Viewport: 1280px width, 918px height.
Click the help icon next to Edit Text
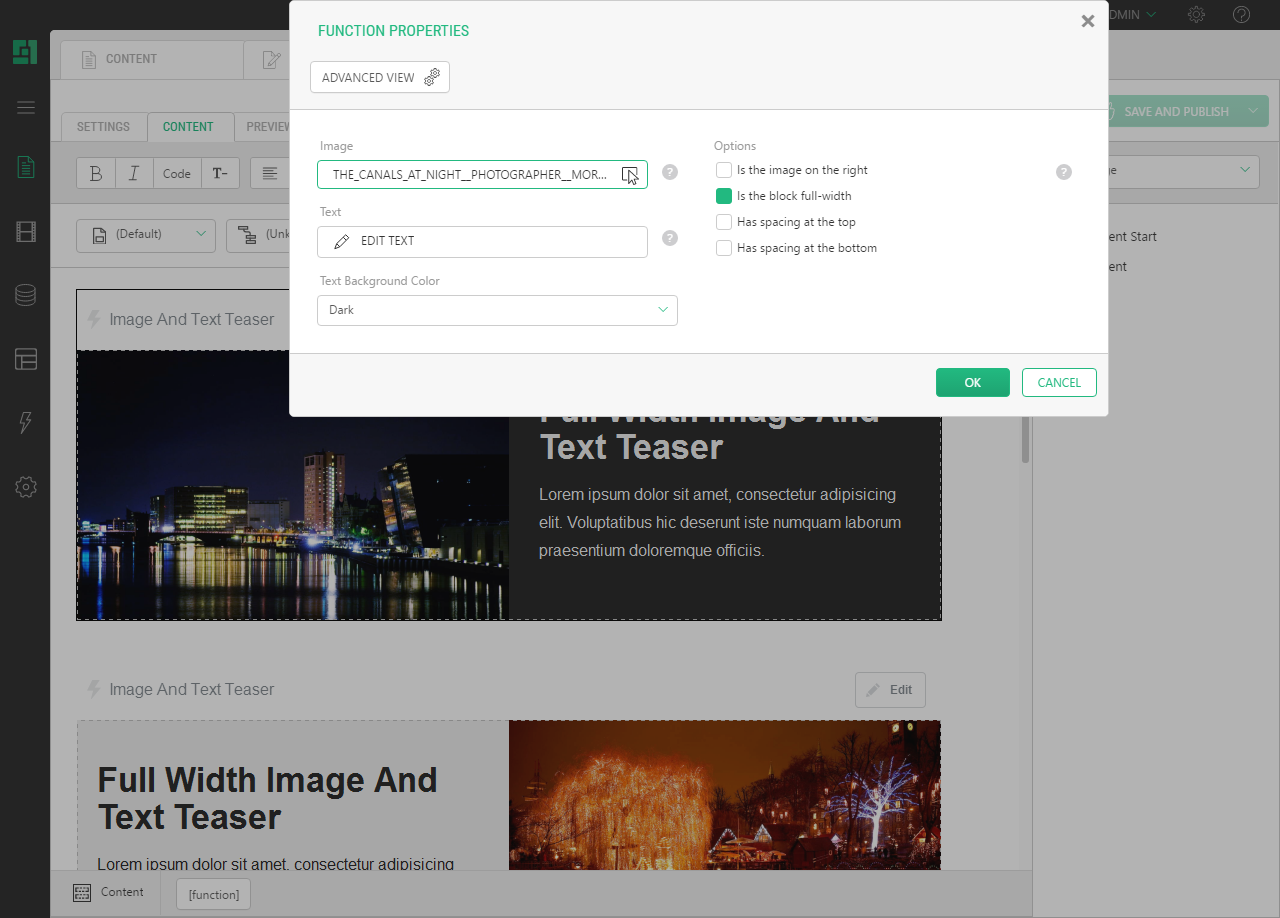[670, 238]
